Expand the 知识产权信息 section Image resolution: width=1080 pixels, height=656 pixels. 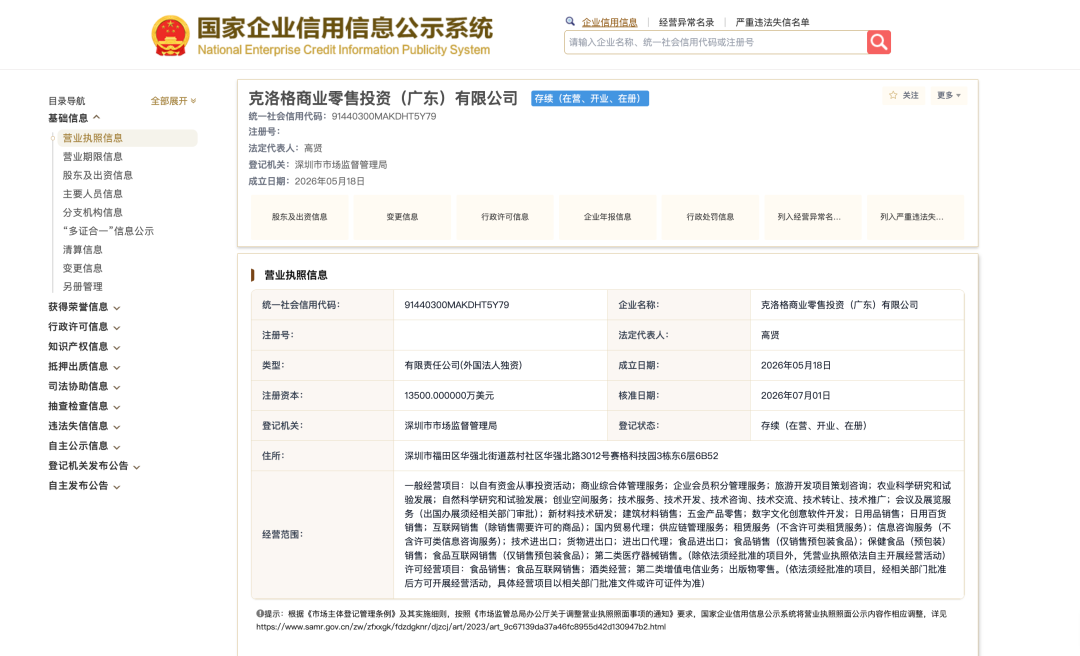(84, 347)
